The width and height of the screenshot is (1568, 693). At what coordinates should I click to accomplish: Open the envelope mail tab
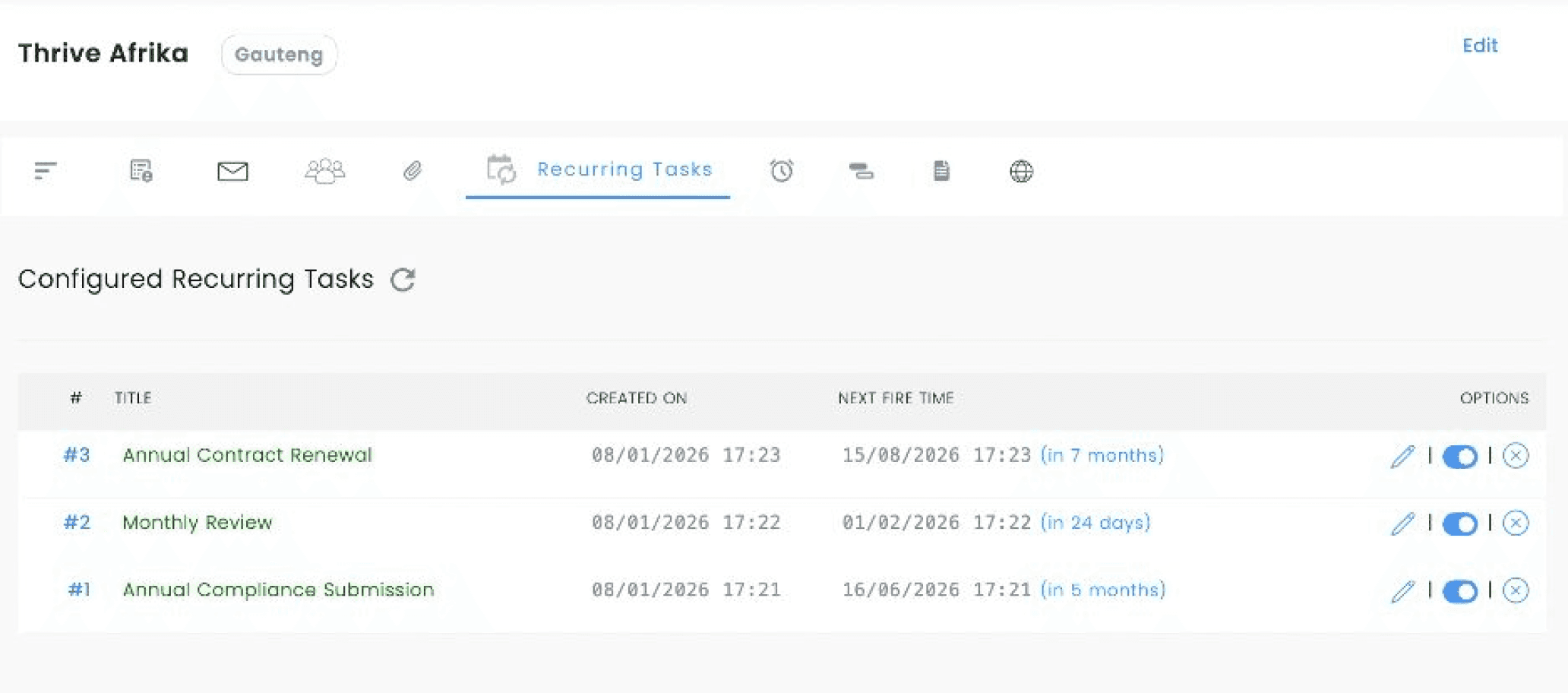click(x=232, y=172)
